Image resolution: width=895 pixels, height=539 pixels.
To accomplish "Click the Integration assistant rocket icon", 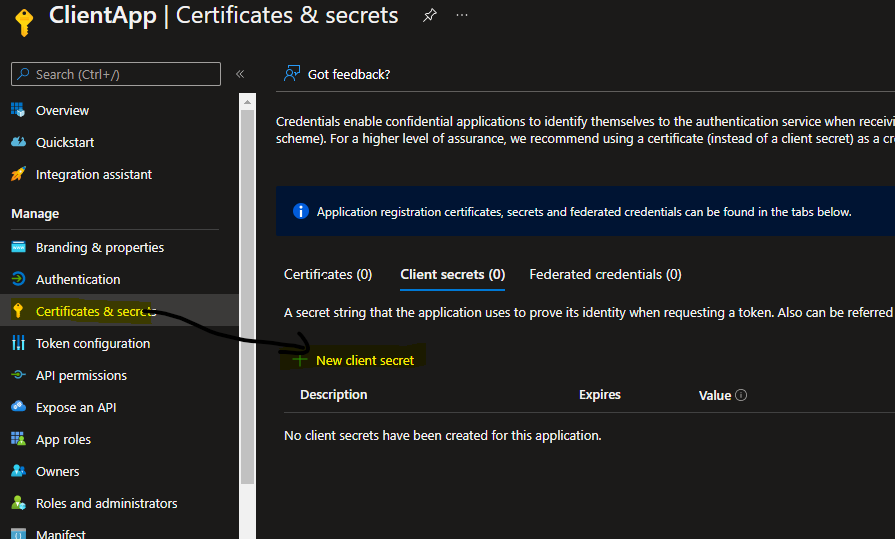I will (18, 174).
